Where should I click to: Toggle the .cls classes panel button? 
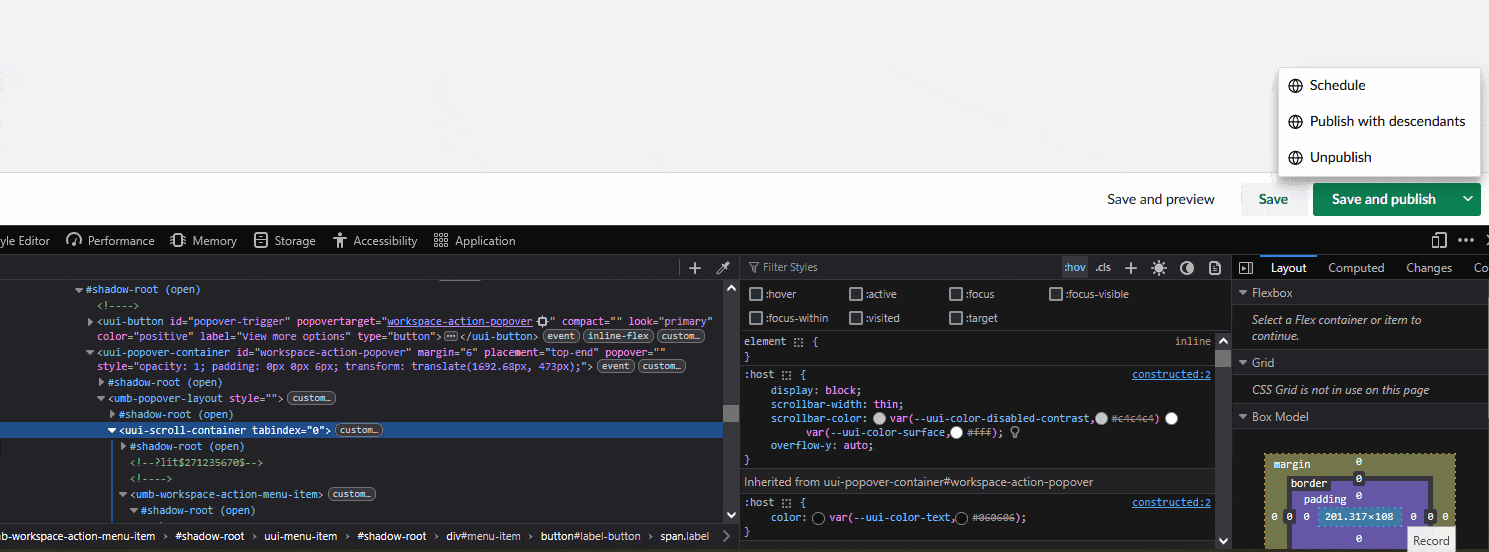pyautogui.click(x=1103, y=267)
